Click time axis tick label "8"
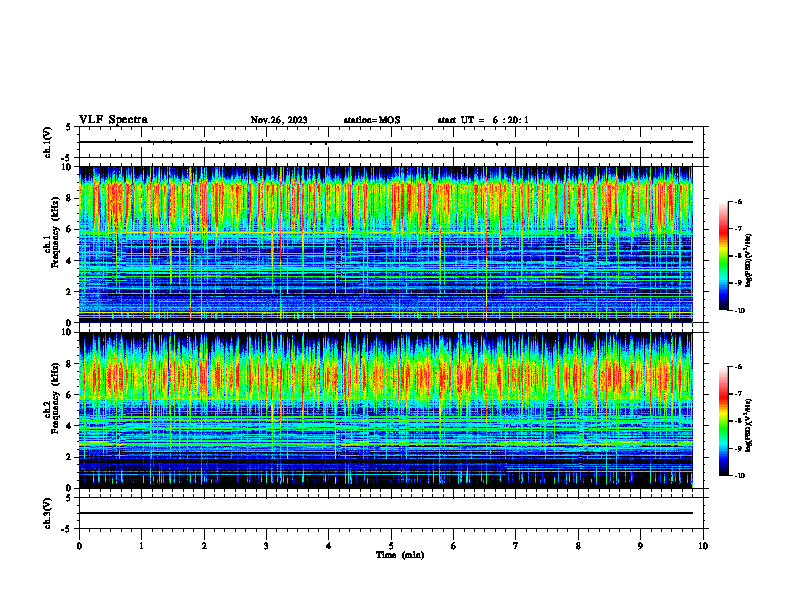 578,546
